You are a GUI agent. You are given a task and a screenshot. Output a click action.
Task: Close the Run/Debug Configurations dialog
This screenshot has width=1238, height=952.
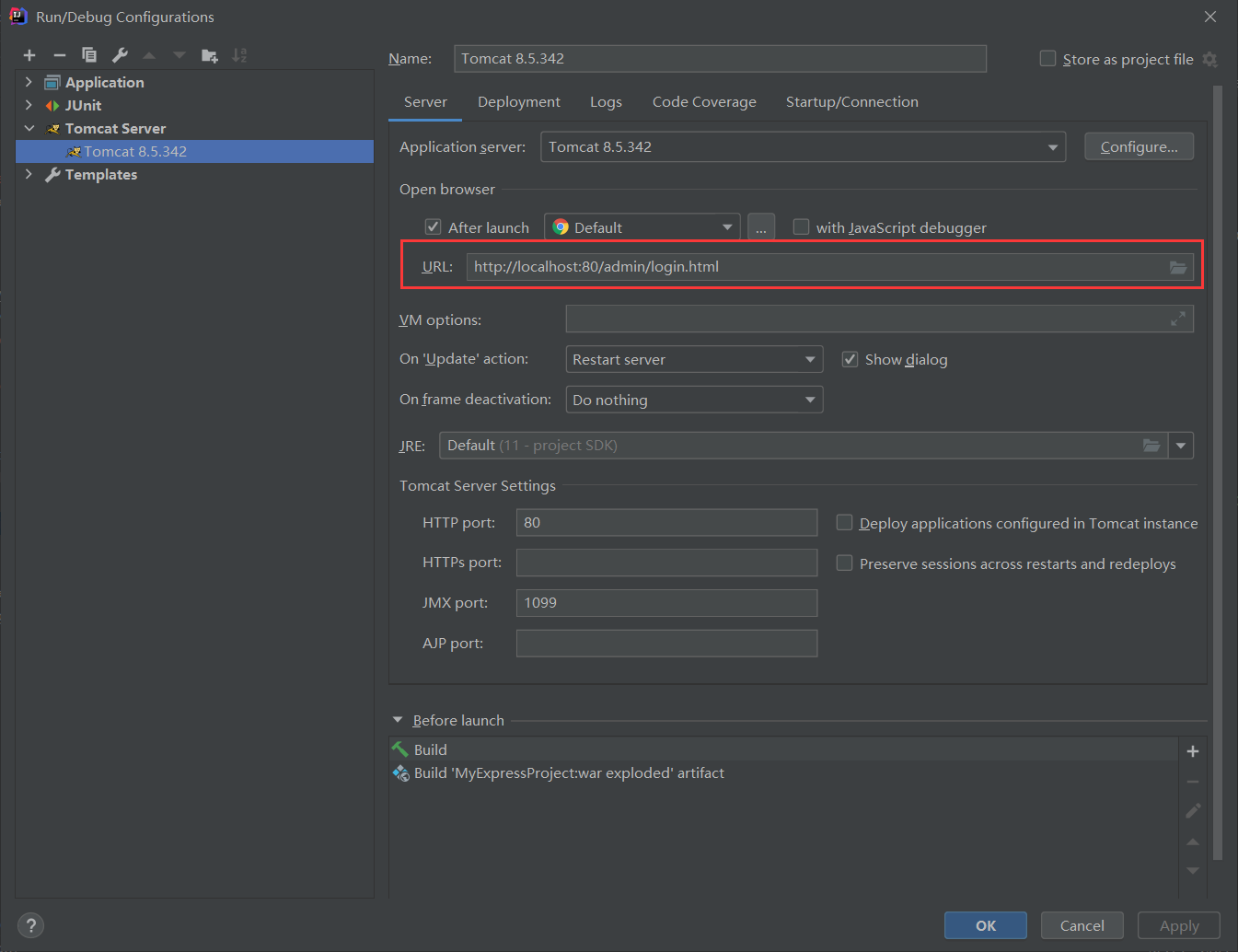coord(1210,17)
